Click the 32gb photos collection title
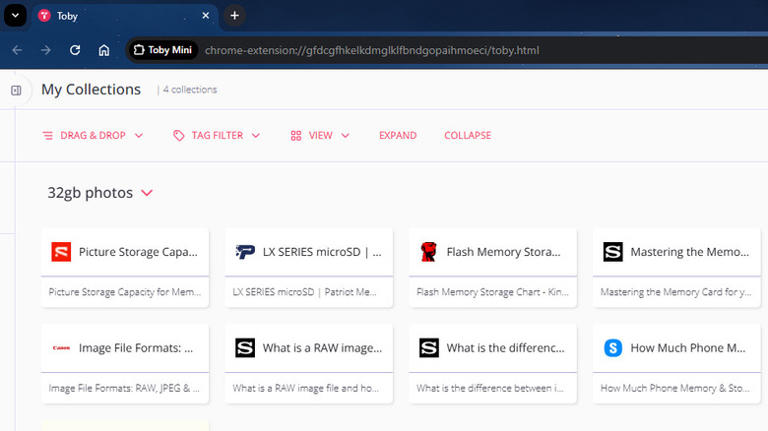 point(90,193)
